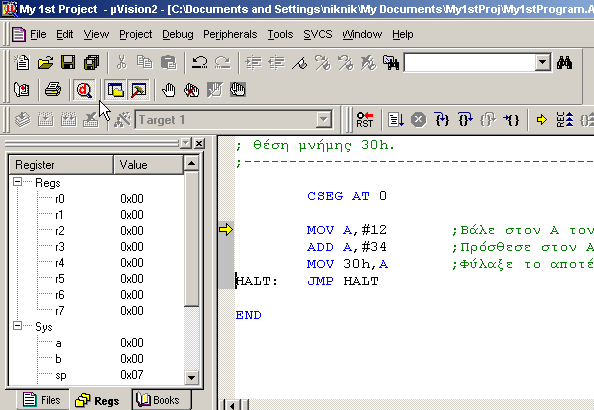Open the File menu
The image size is (594, 410).
tap(38, 34)
